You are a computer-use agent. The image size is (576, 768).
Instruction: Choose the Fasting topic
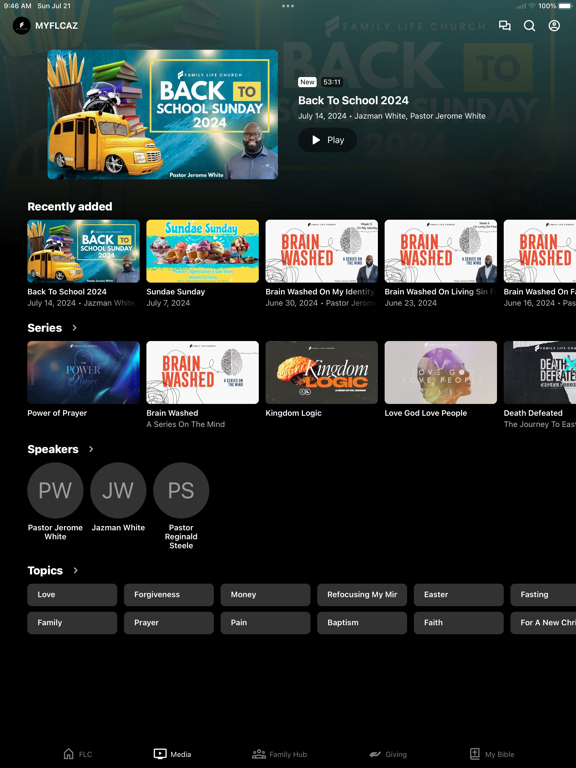click(x=543, y=595)
